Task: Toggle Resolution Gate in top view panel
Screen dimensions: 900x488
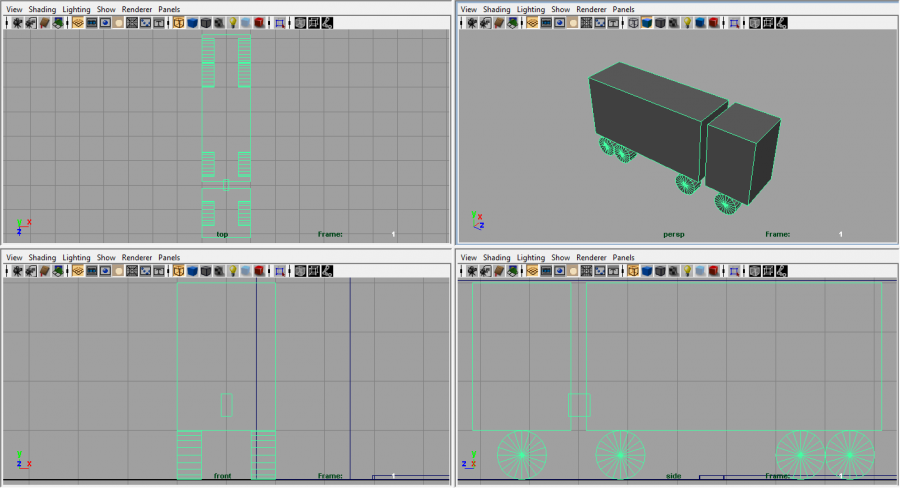Action: [105, 23]
